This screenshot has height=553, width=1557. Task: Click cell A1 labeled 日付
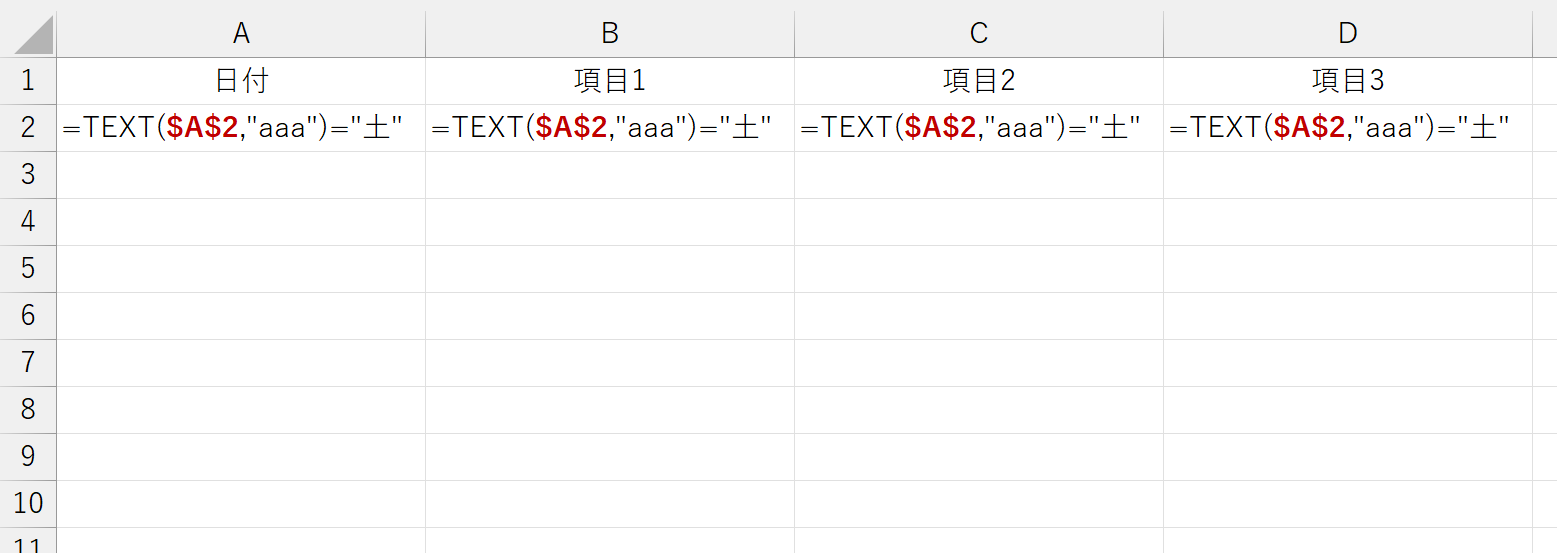click(241, 81)
